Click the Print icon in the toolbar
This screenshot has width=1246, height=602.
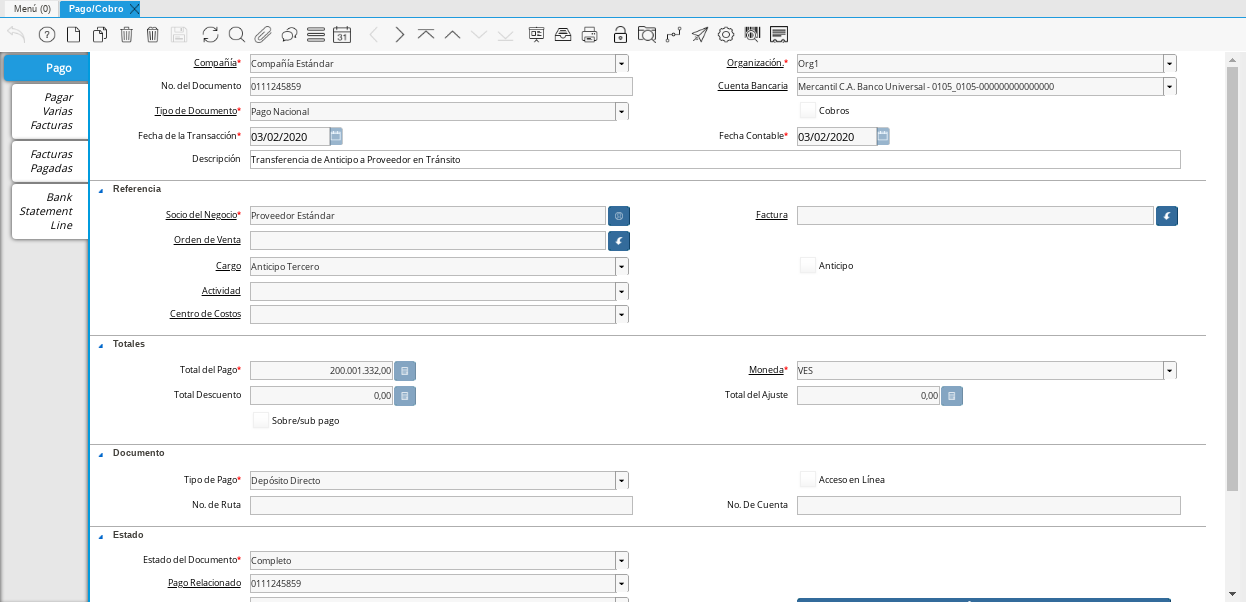[x=590, y=35]
